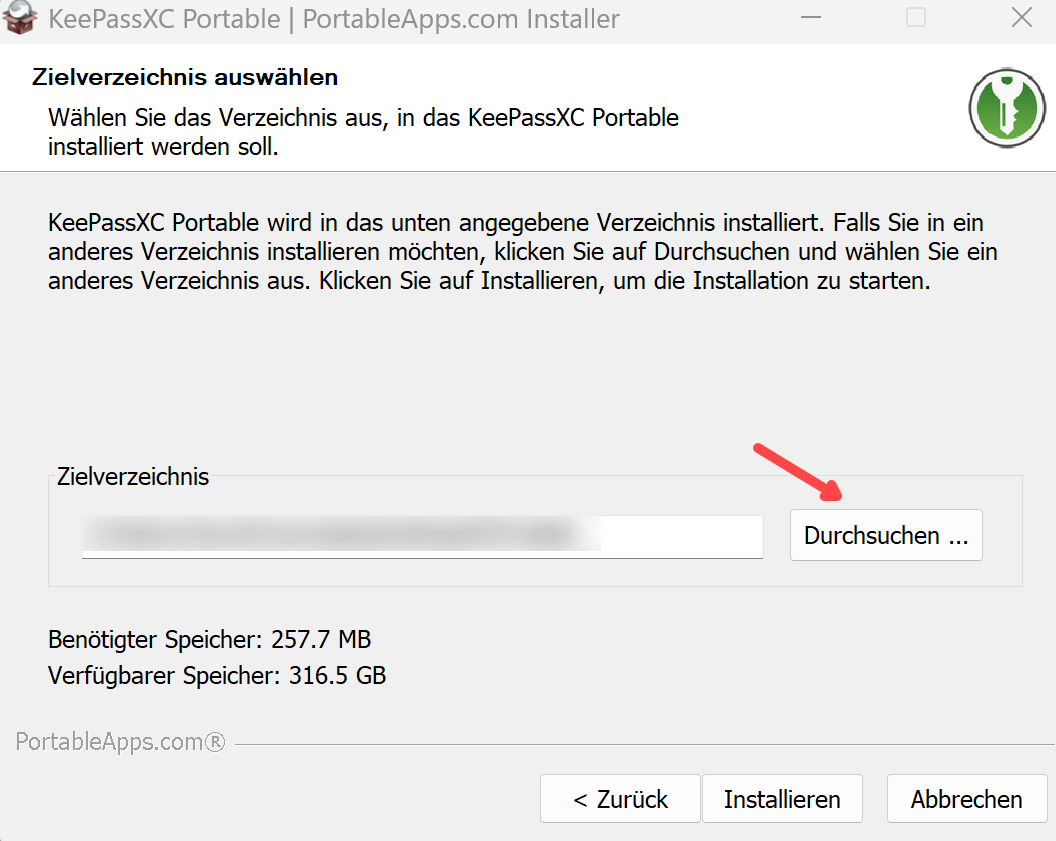This screenshot has width=1056, height=841.
Task: Click the 'Verfügbarer Speicher: 316.5 GB' text
Action: point(216,676)
